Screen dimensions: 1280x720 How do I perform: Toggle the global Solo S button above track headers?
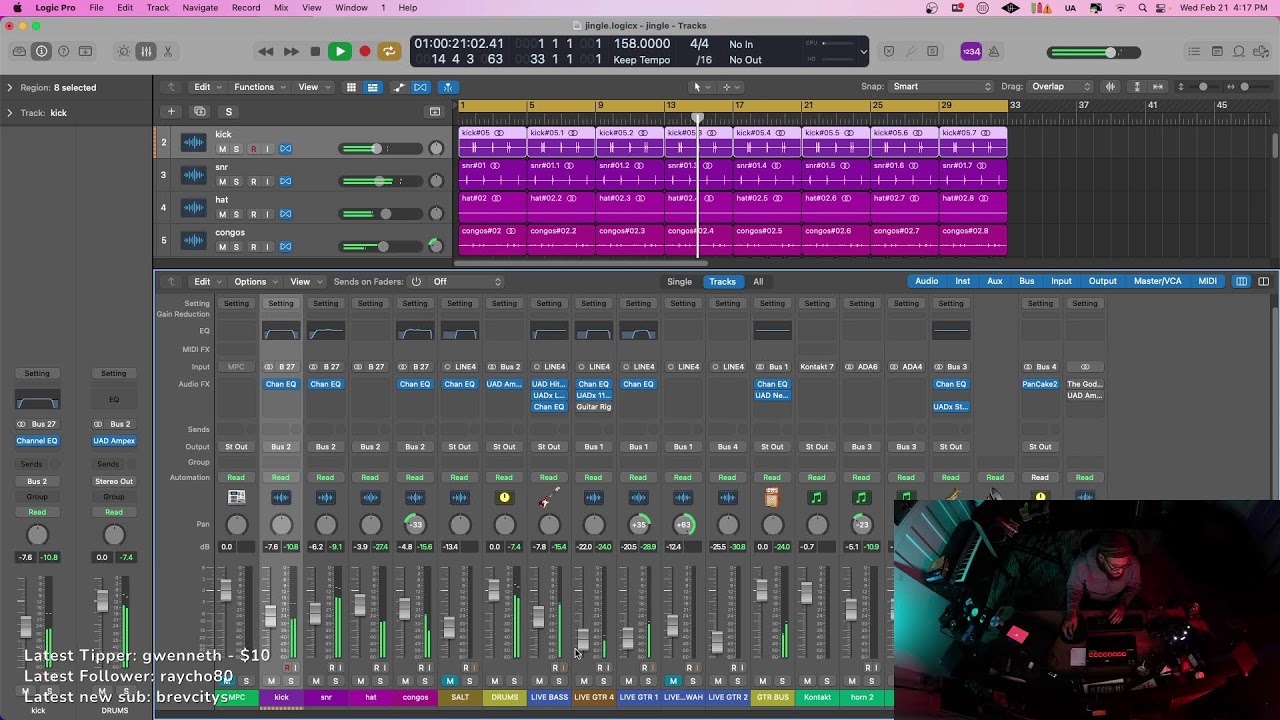(228, 112)
